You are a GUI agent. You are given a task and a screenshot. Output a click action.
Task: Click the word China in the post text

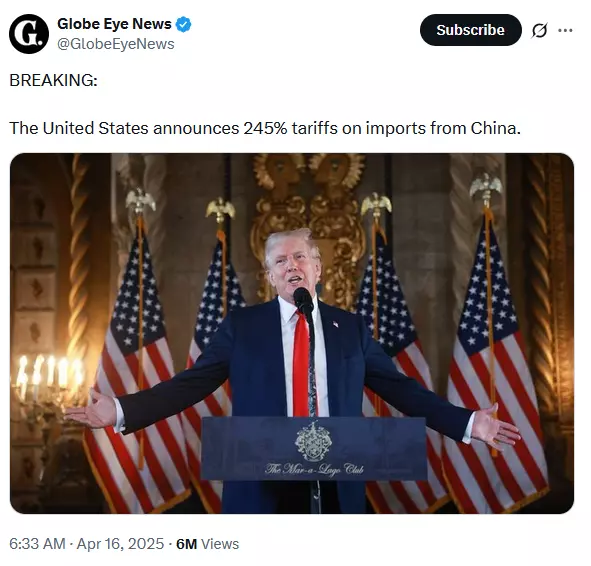(x=495, y=128)
